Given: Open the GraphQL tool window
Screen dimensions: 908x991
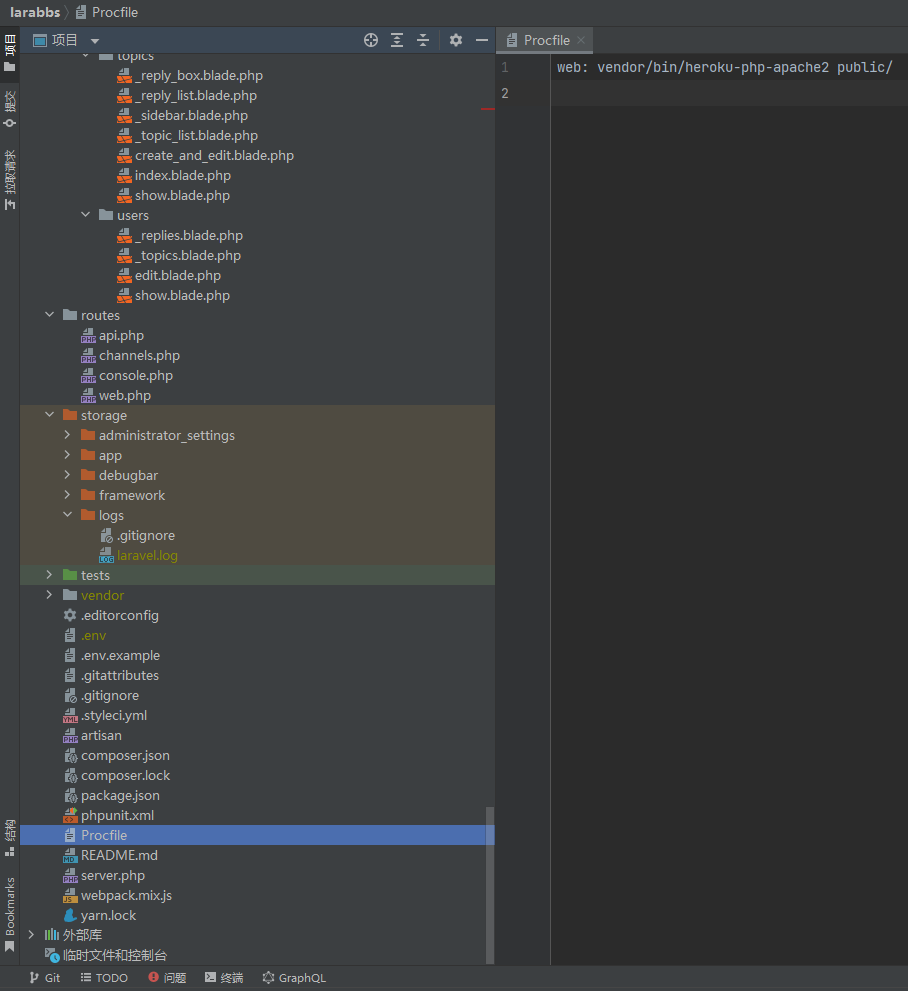Looking at the screenshot, I should tap(294, 978).
